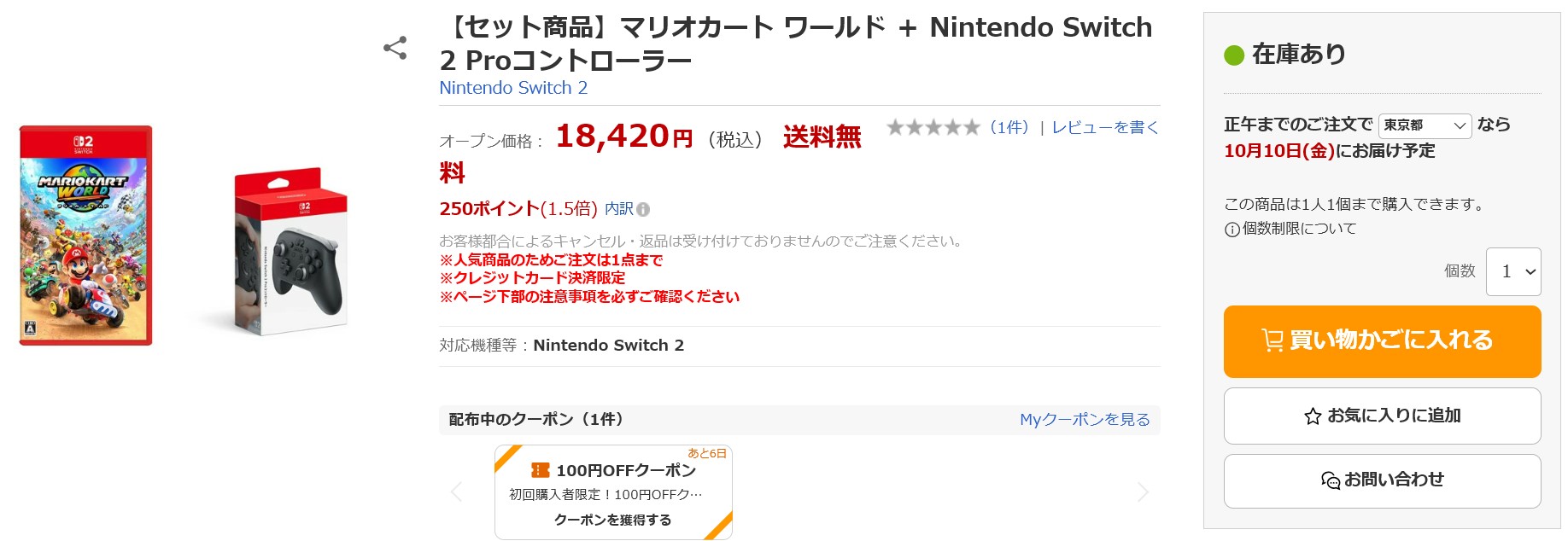Viewport: 1568px width, 541px height.
Task: Add item to shopping cart
Action: click(1382, 341)
